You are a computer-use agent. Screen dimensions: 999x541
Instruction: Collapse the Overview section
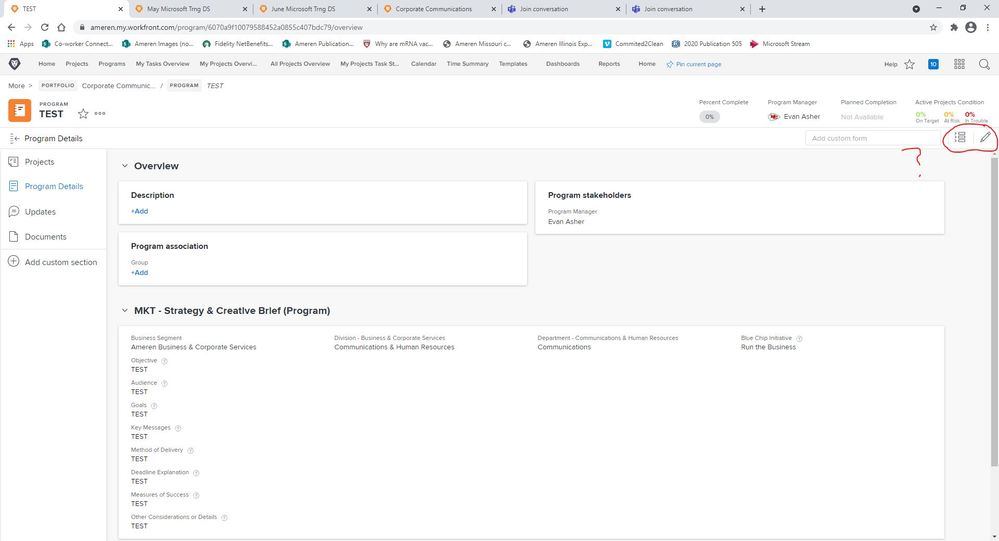tap(125, 166)
